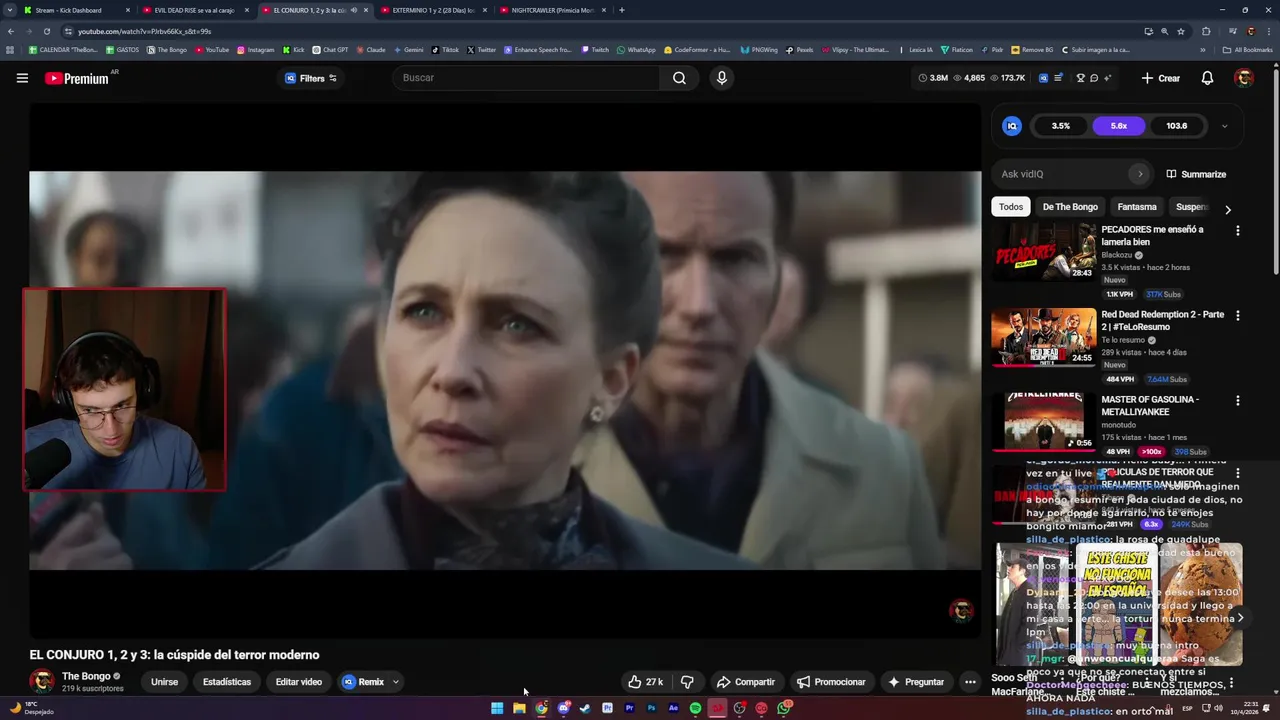Select the De The Bongo chip
1280x720 pixels.
click(1070, 207)
